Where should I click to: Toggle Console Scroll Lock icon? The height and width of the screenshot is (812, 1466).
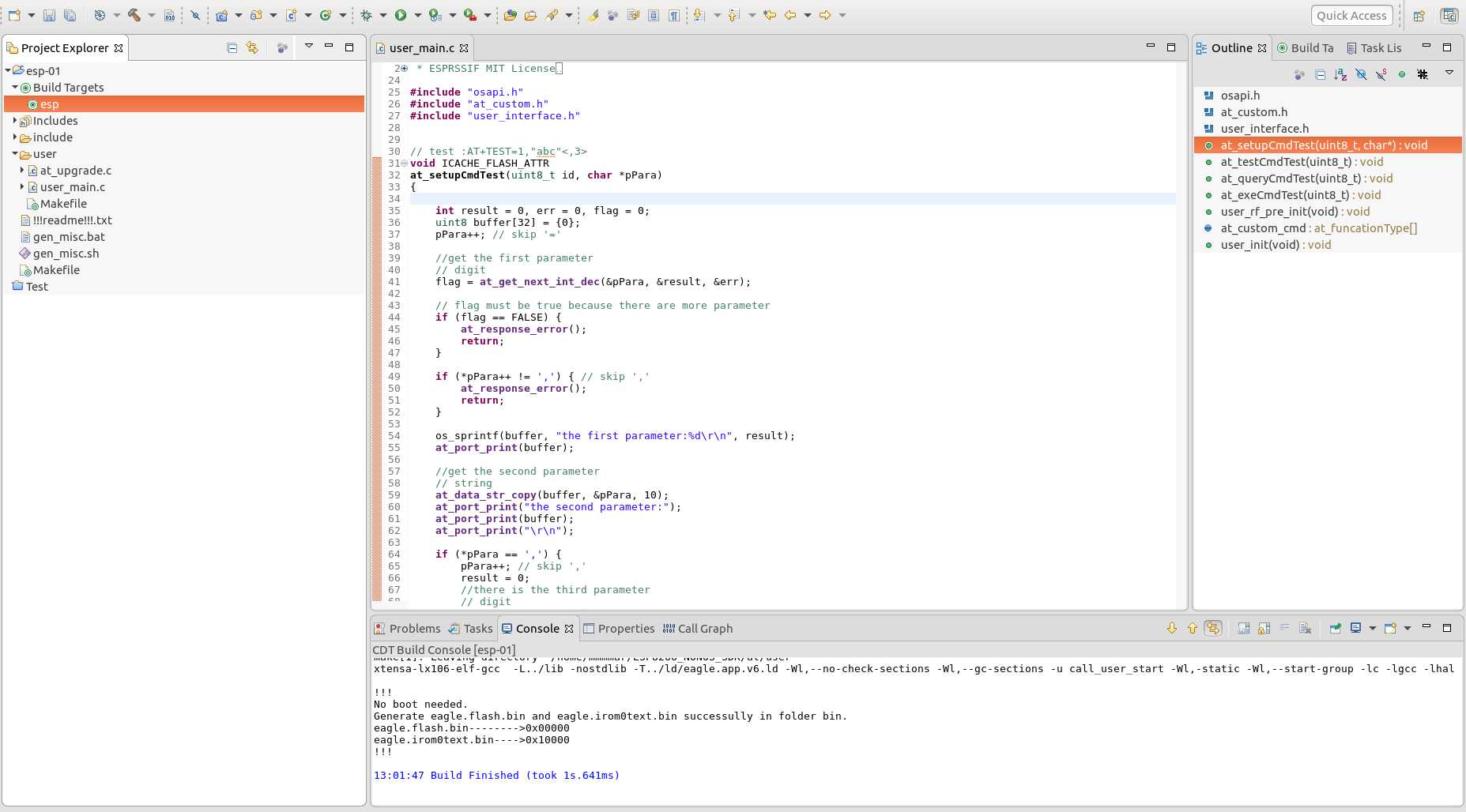(1264, 628)
